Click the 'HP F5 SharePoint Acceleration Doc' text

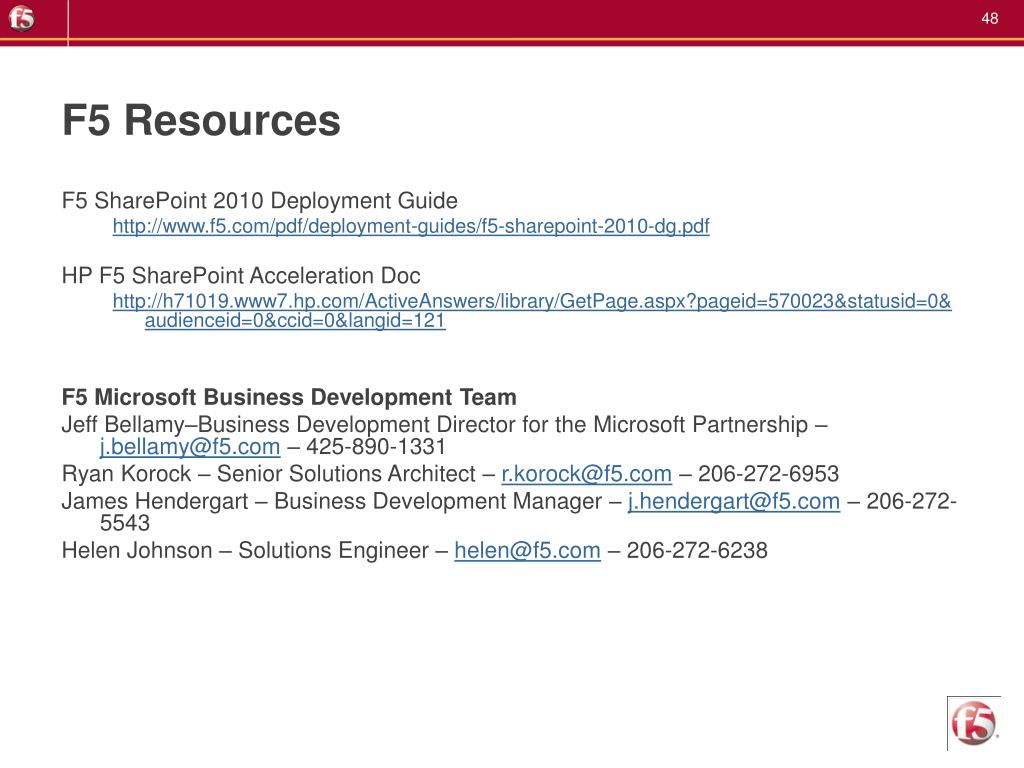(241, 276)
